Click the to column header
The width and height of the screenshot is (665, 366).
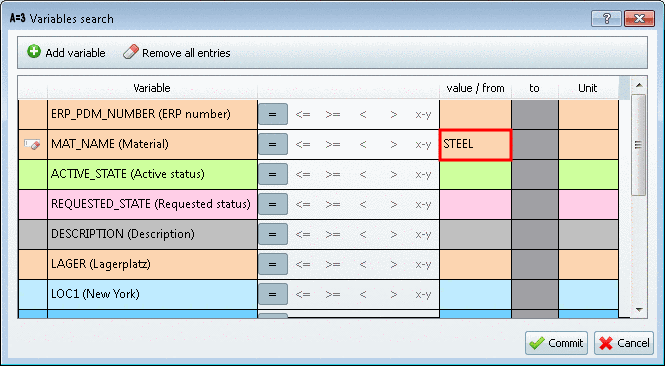coord(534,88)
